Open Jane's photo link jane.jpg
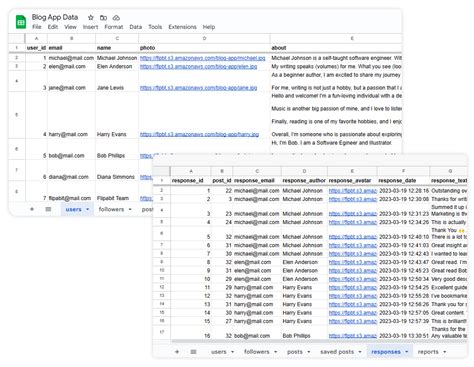The height and width of the screenshot is (367, 474). pyautogui.click(x=198, y=88)
